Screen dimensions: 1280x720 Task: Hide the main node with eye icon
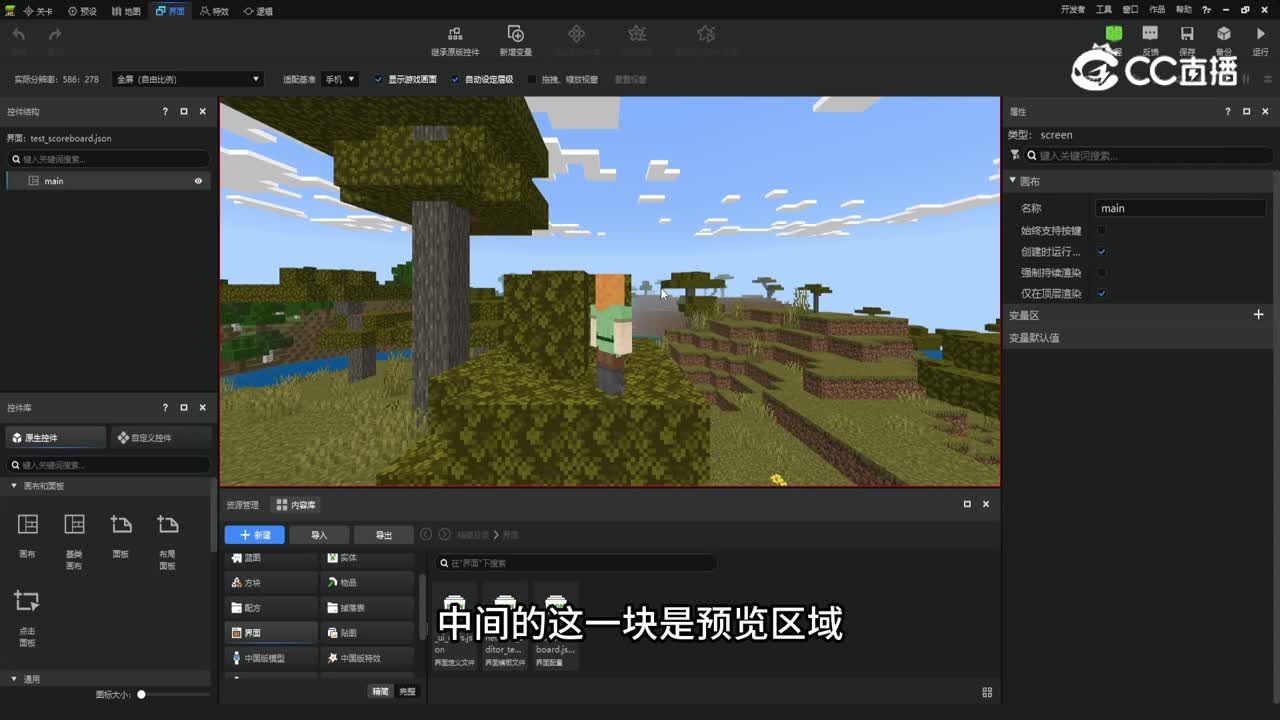198,181
